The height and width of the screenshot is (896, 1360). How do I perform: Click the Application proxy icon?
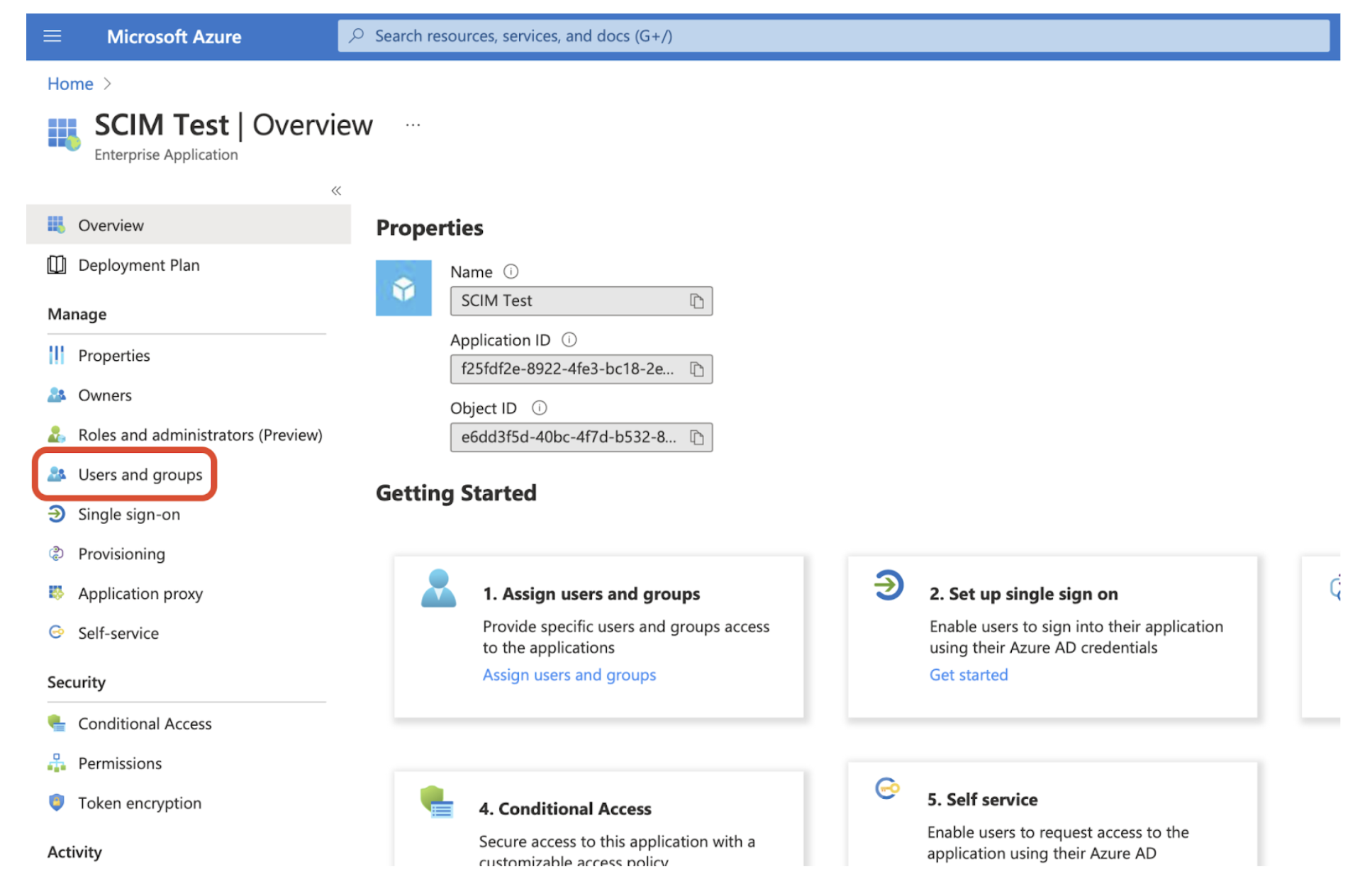(56, 593)
